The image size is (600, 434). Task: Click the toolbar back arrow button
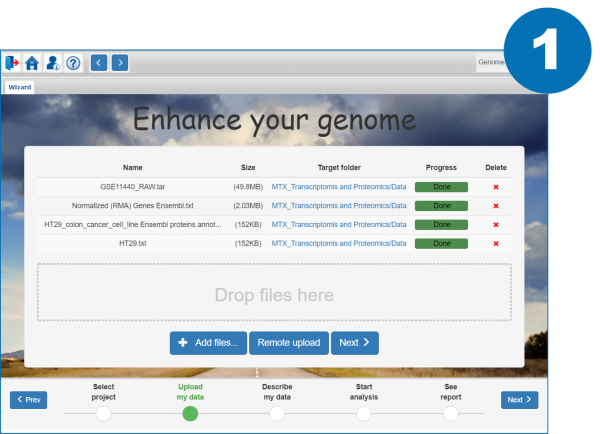coord(99,63)
